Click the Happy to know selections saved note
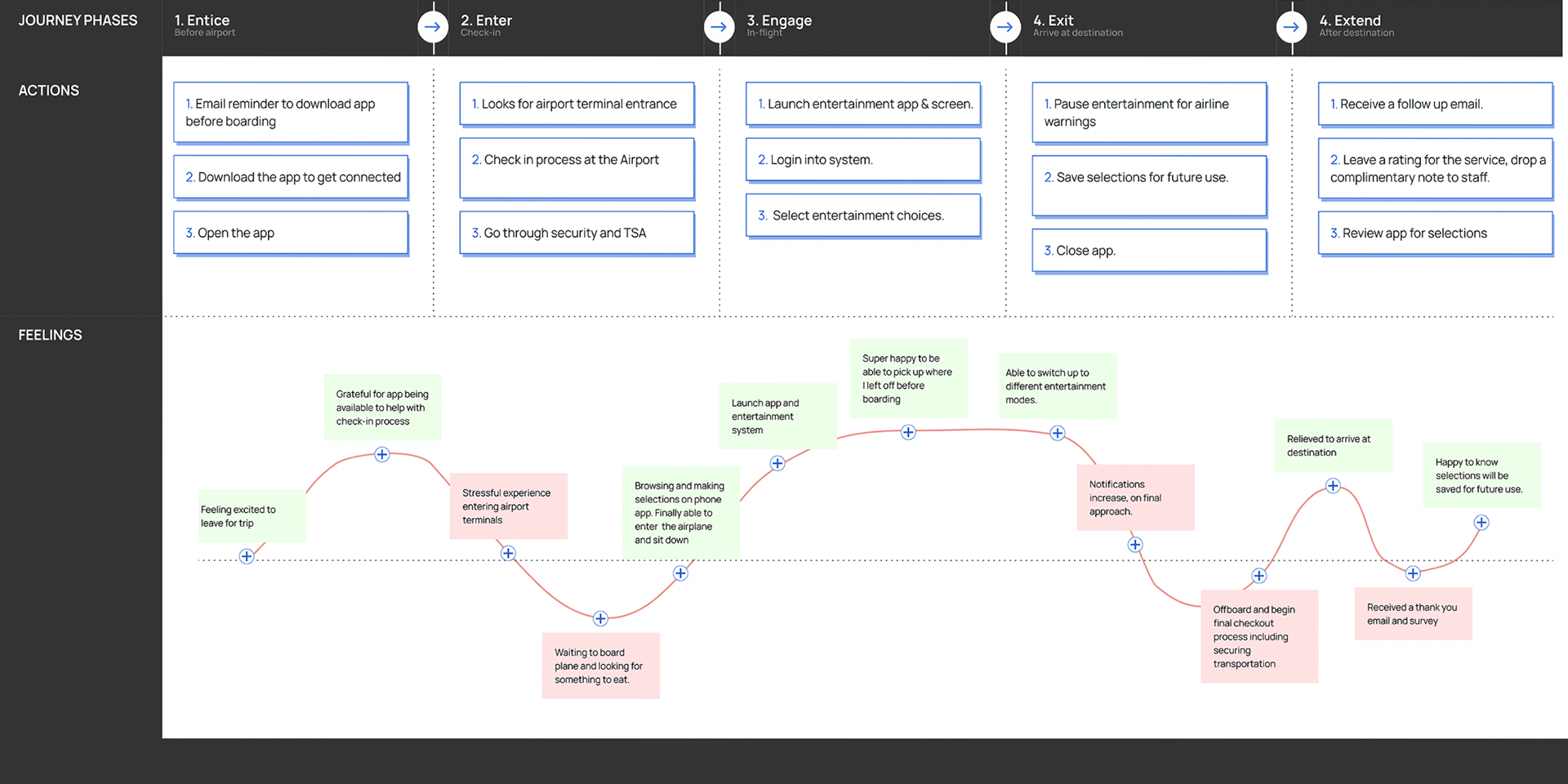This screenshot has width=1568, height=784. [x=1481, y=475]
